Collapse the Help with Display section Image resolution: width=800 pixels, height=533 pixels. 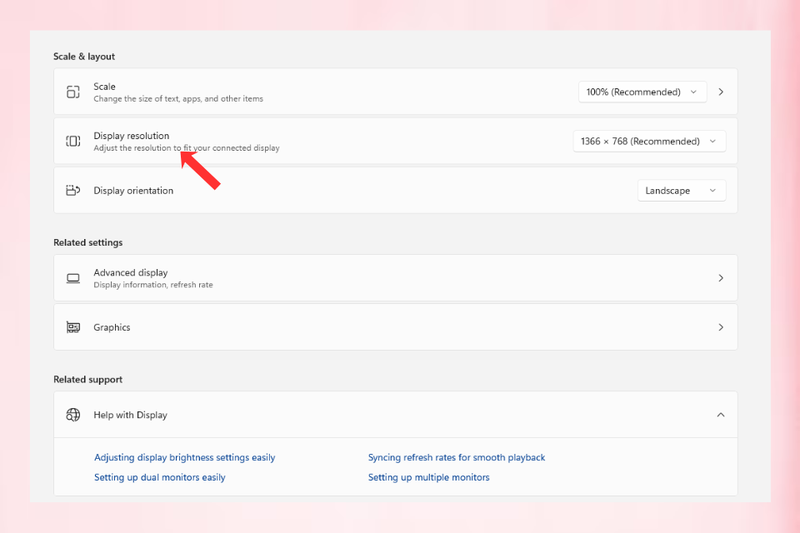coord(720,415)
